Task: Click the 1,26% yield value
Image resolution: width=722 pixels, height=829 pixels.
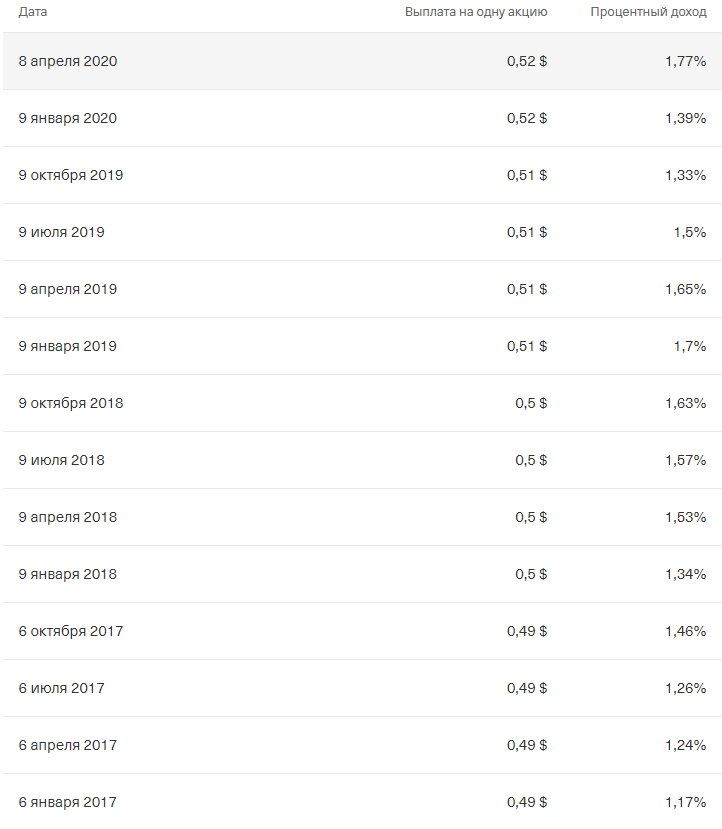Action: pyautogui.click(x=686, y=688)
